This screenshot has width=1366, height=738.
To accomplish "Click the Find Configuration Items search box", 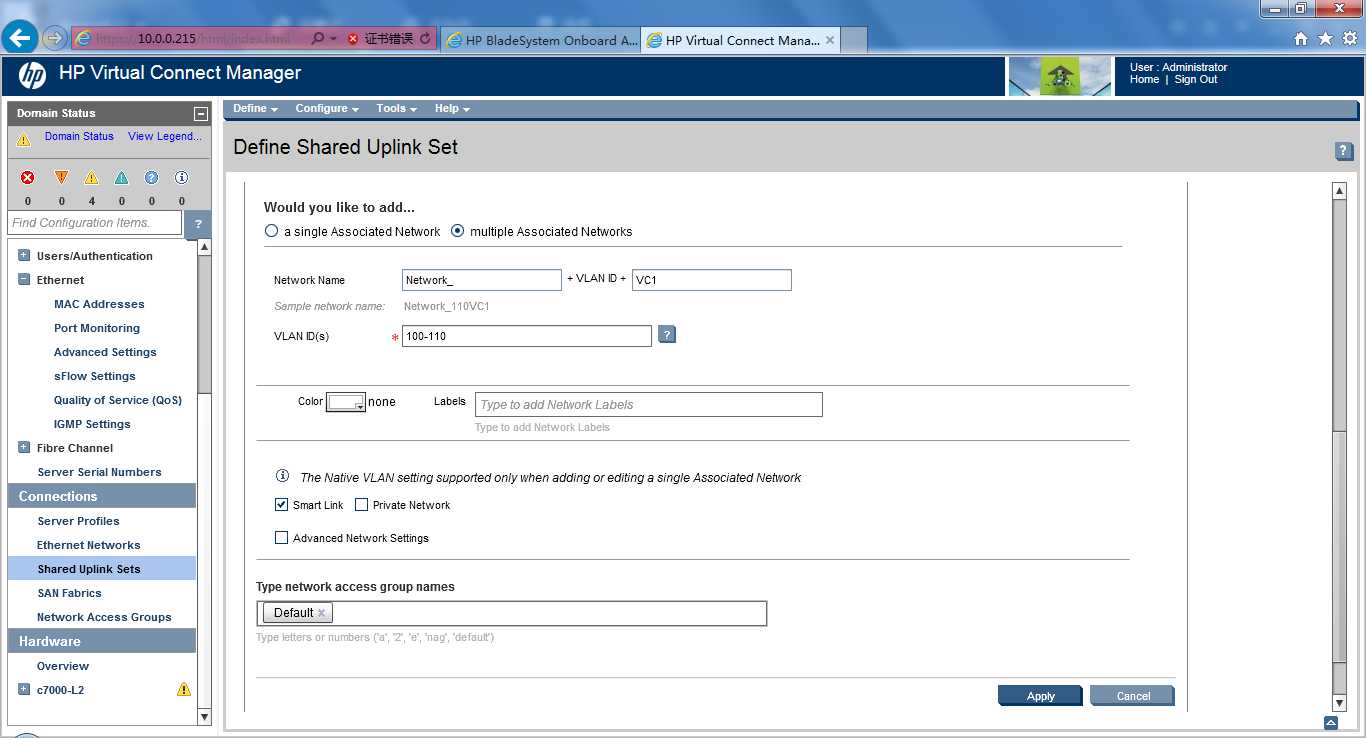I will [95, 222].
